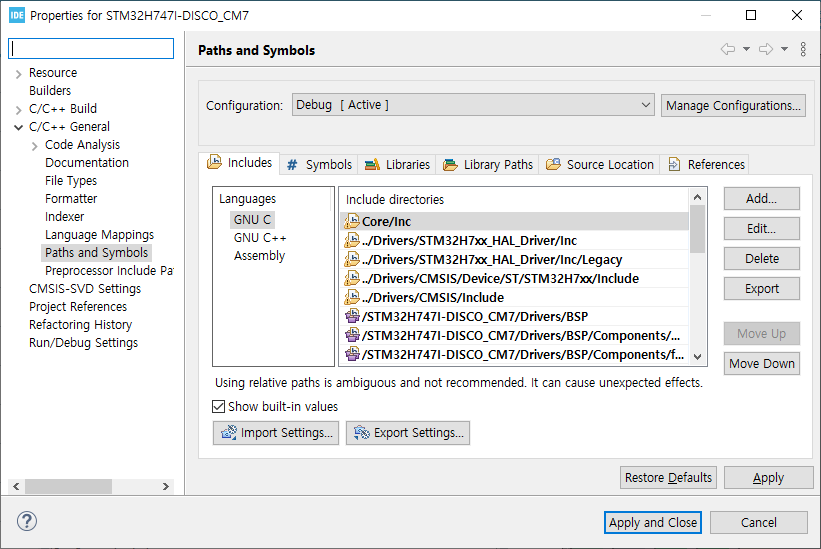This screenshot has height=549, width=821.
Task: Switch to the Libraries tab
Action: point(397,164)
